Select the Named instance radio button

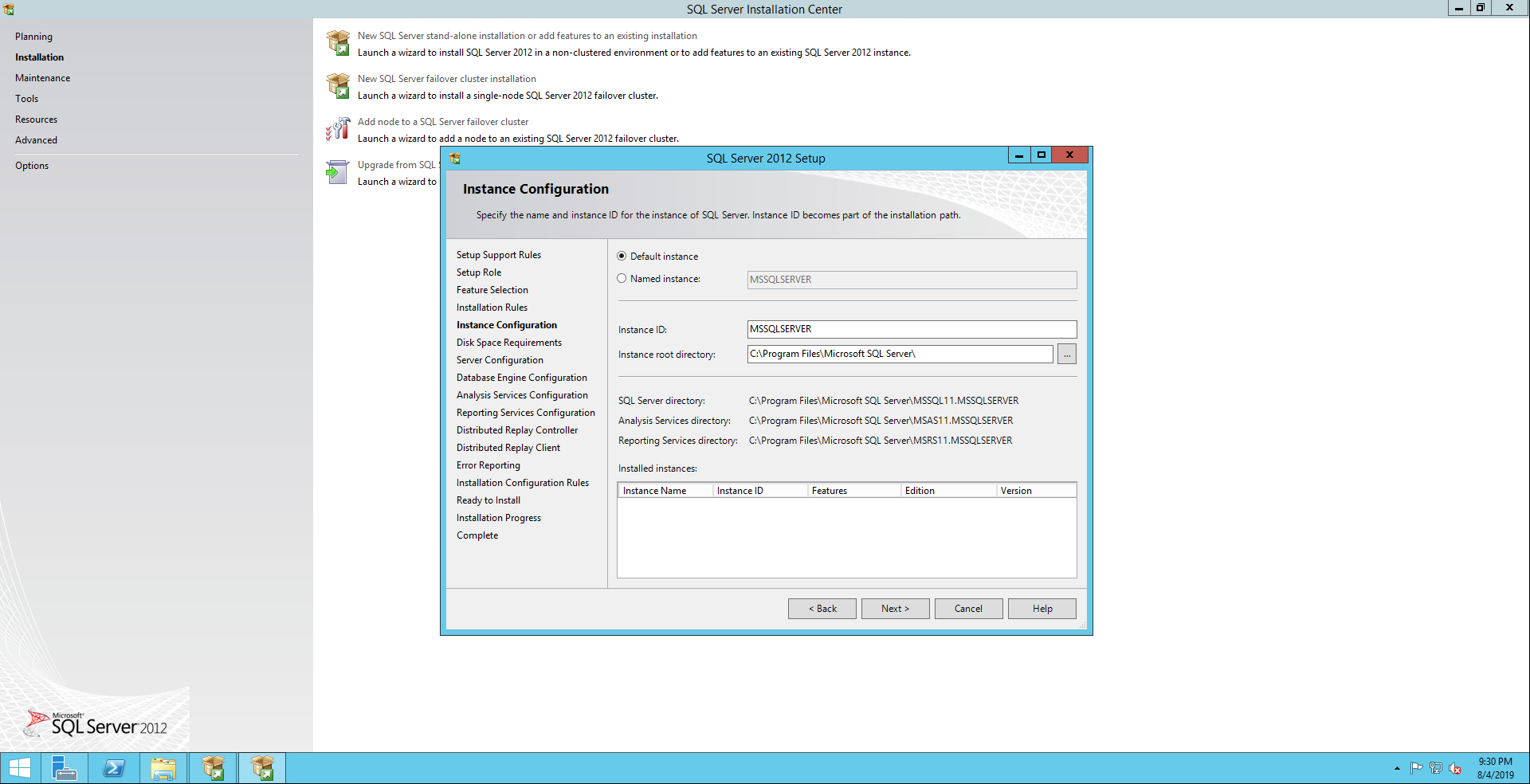coord(622,279)
